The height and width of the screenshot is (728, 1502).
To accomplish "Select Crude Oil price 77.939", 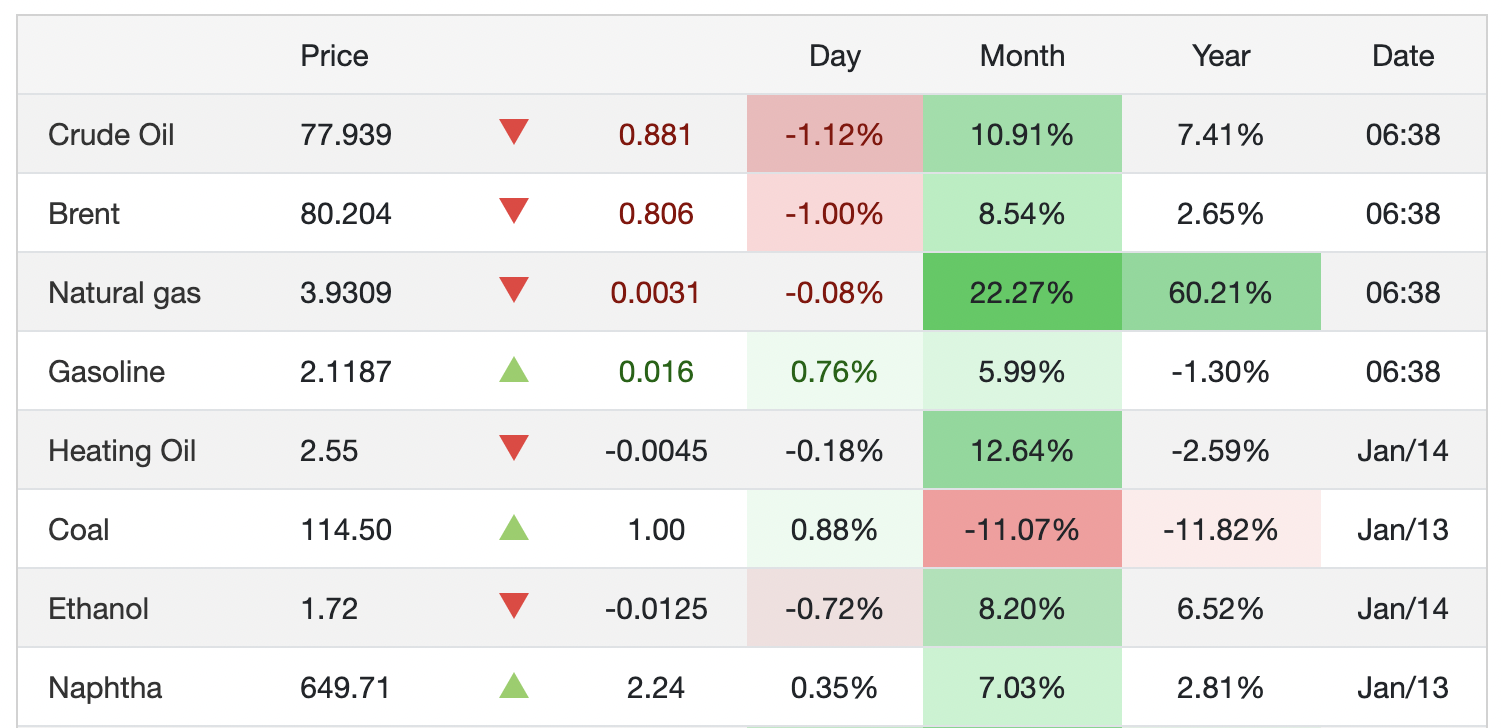I will coord(346,134).
